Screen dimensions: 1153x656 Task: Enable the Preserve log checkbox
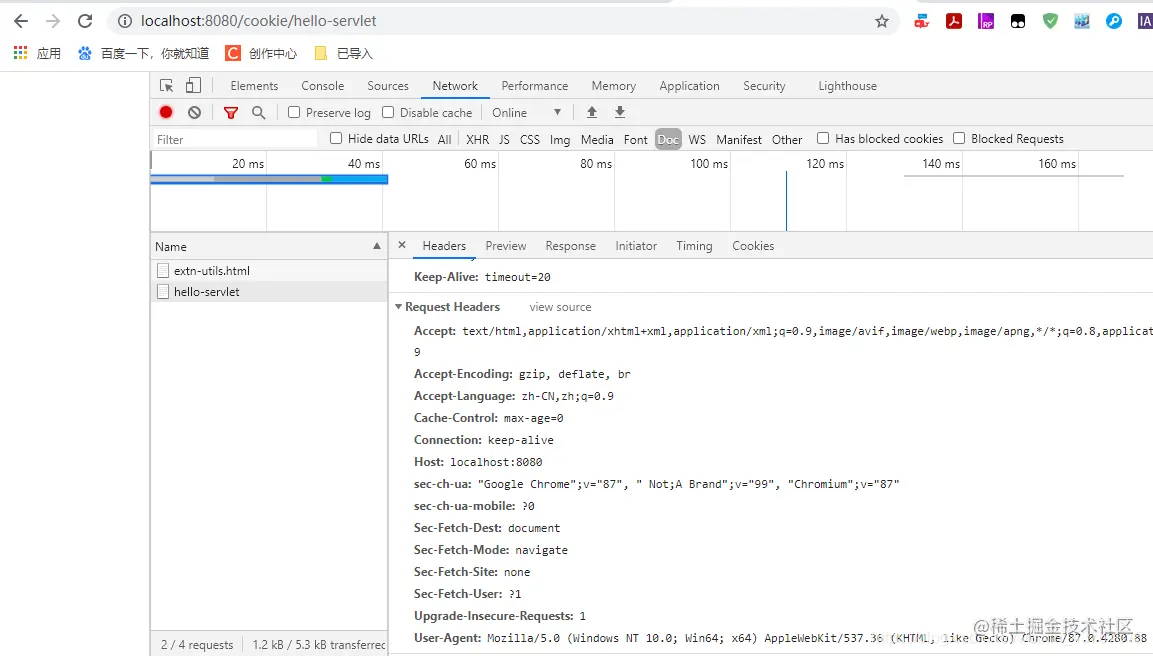tap(294, 113)
